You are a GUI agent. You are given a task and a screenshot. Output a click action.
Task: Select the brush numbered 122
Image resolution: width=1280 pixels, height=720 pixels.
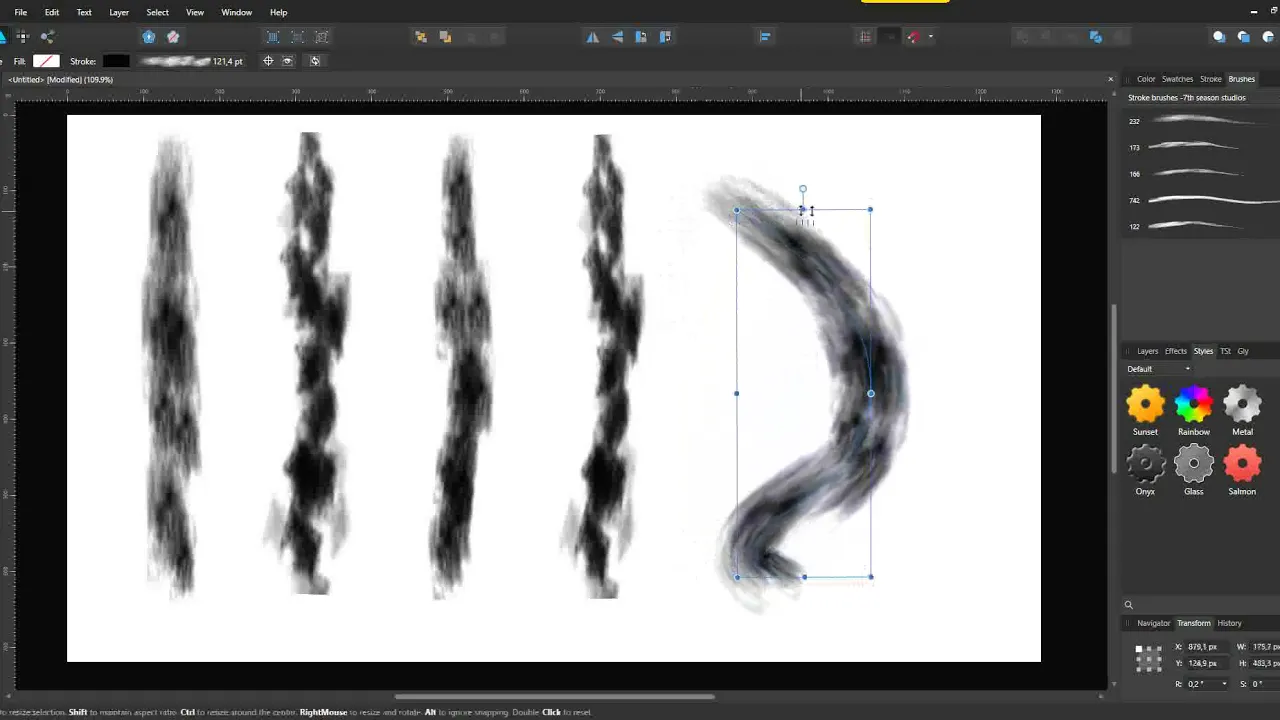pyautogui.click(x=1200, y=226)
